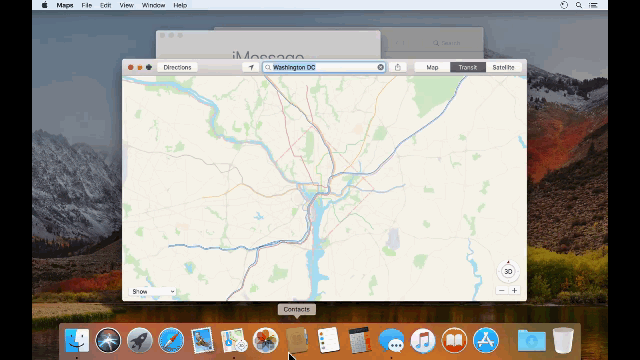640x360 pixels.
Task: Click inside the Washington DC search field
Action: 323,67
